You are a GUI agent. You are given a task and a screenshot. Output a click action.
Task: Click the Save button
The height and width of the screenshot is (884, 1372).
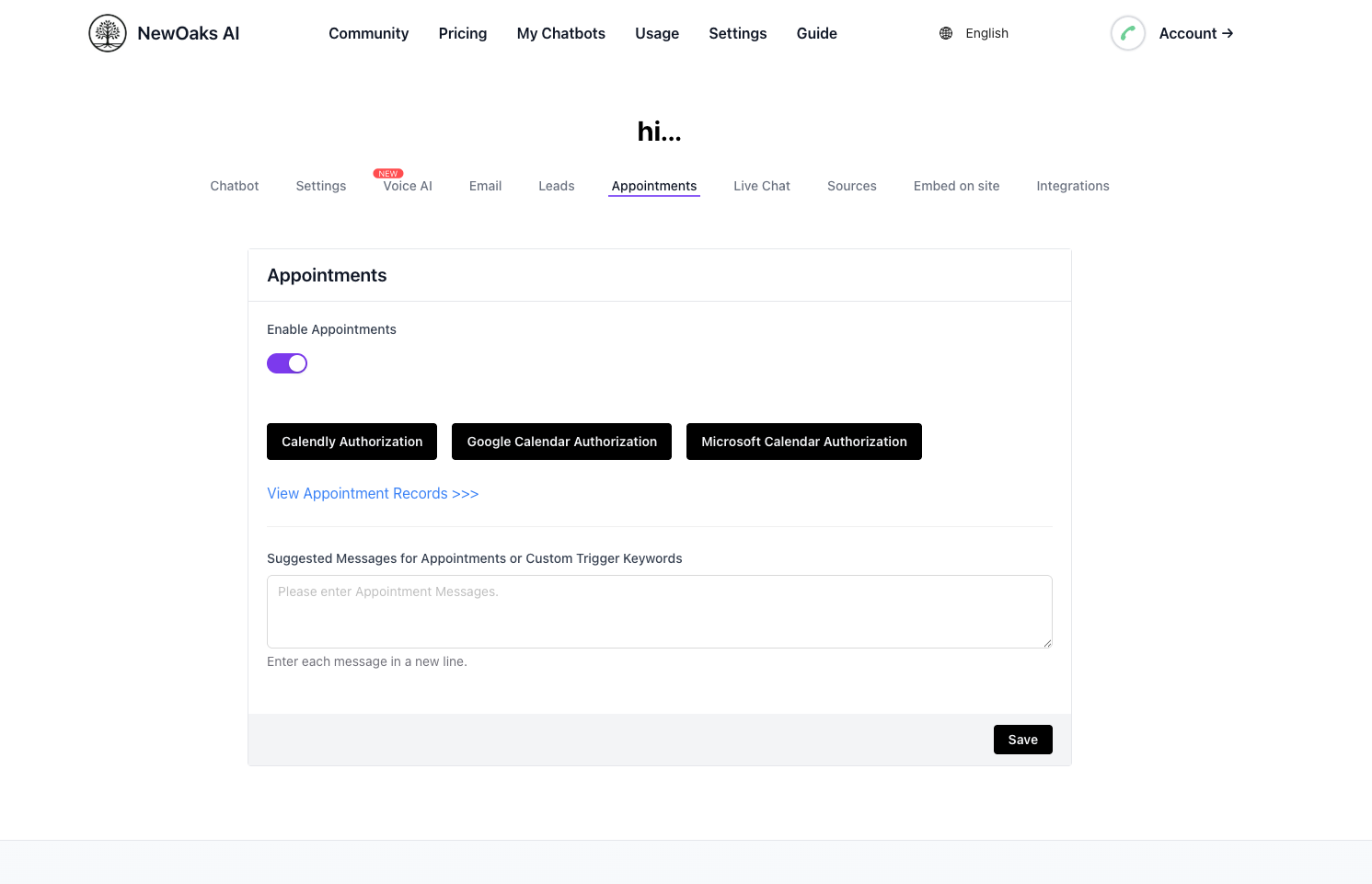1022,740
